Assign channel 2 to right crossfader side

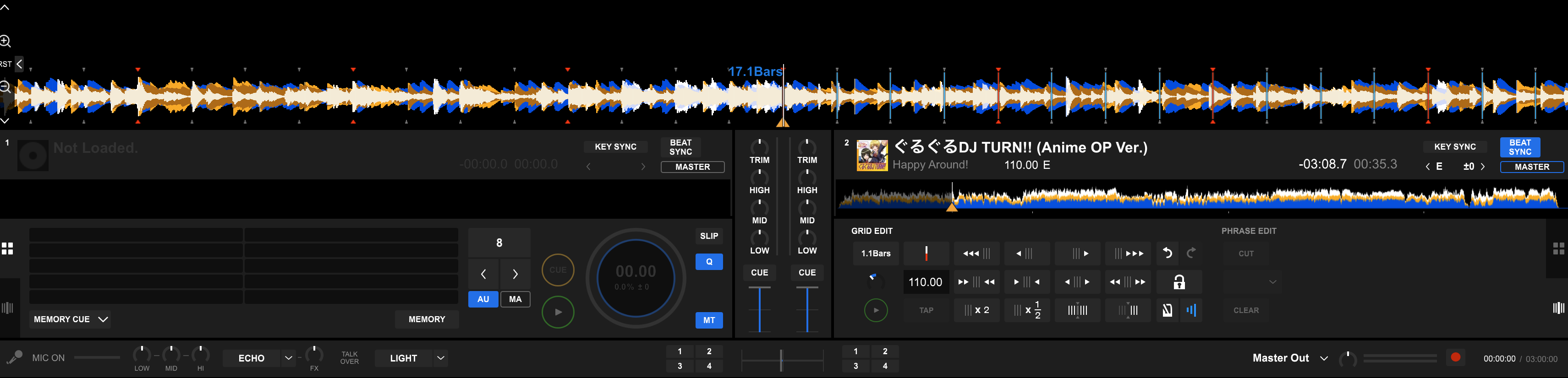[x=885, y=351]
